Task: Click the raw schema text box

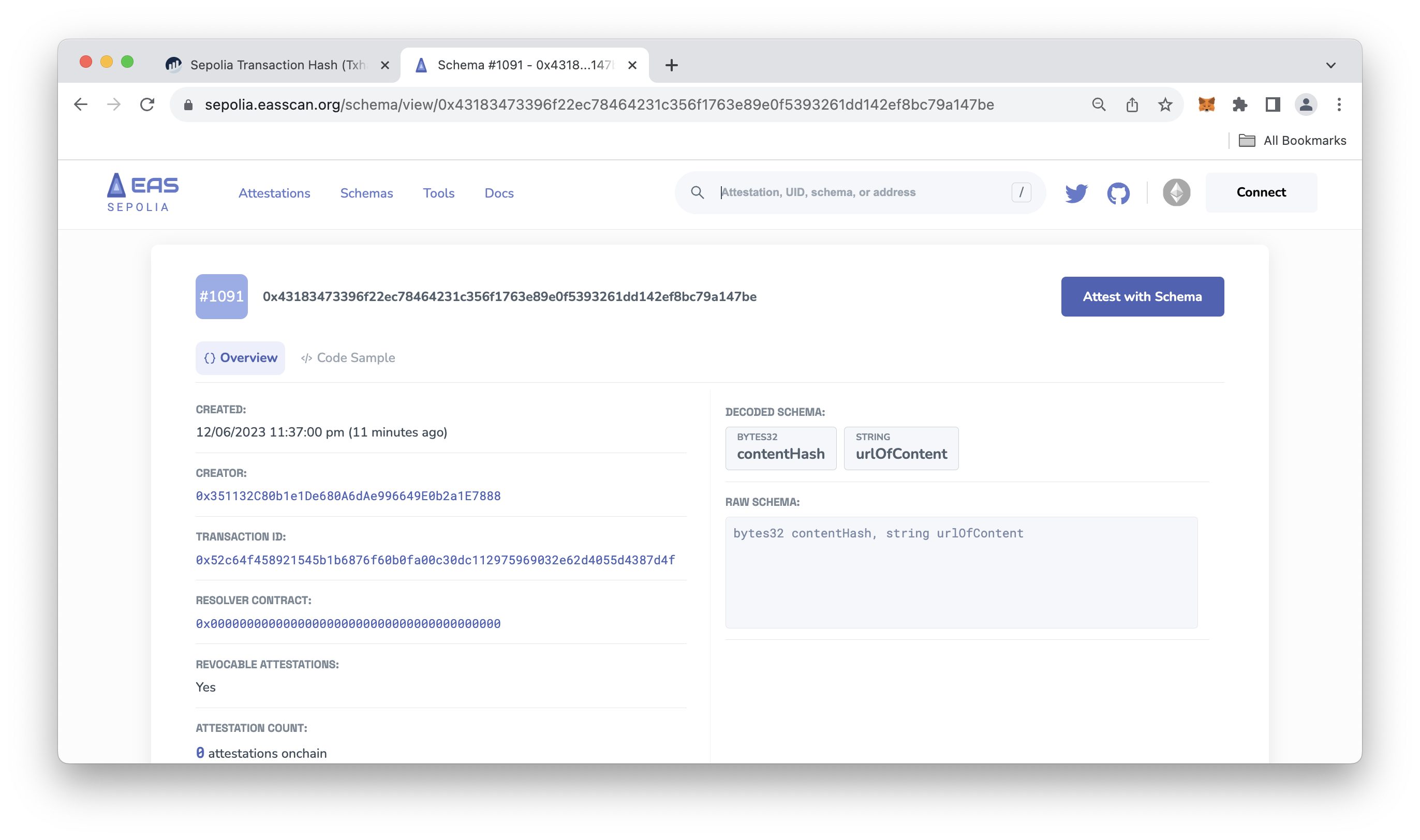Action: coord(961,572)
